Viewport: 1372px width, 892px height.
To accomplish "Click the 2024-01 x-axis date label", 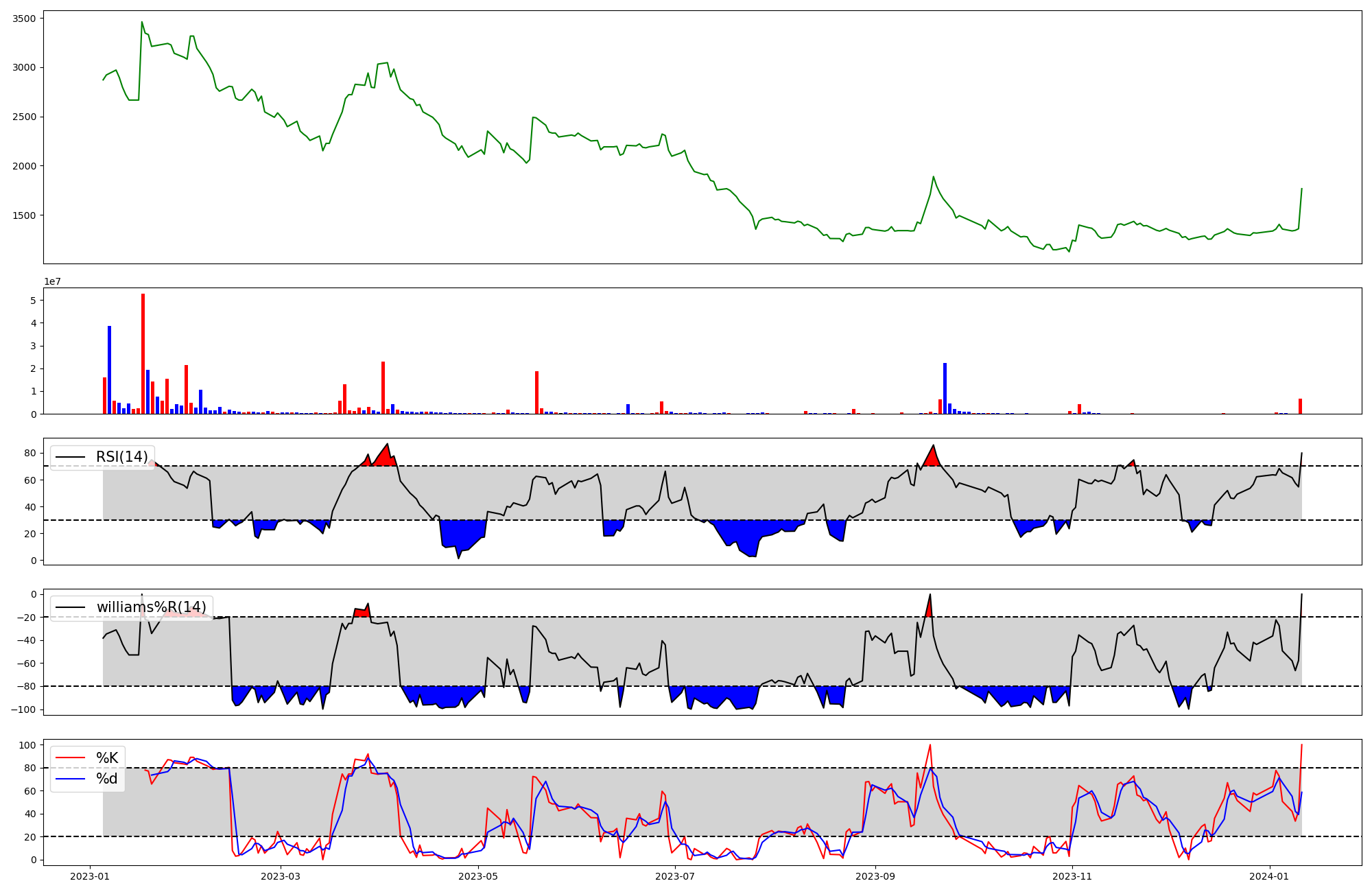I will coord(1270,876).
